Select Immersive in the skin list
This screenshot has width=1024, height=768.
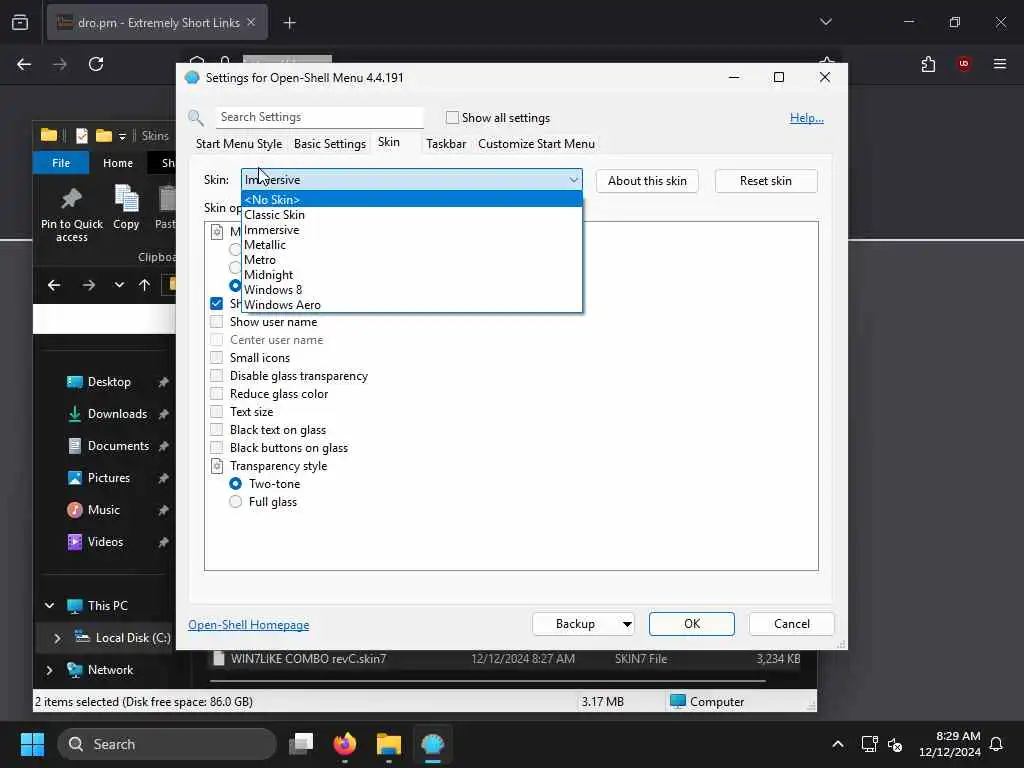point(411,229)
